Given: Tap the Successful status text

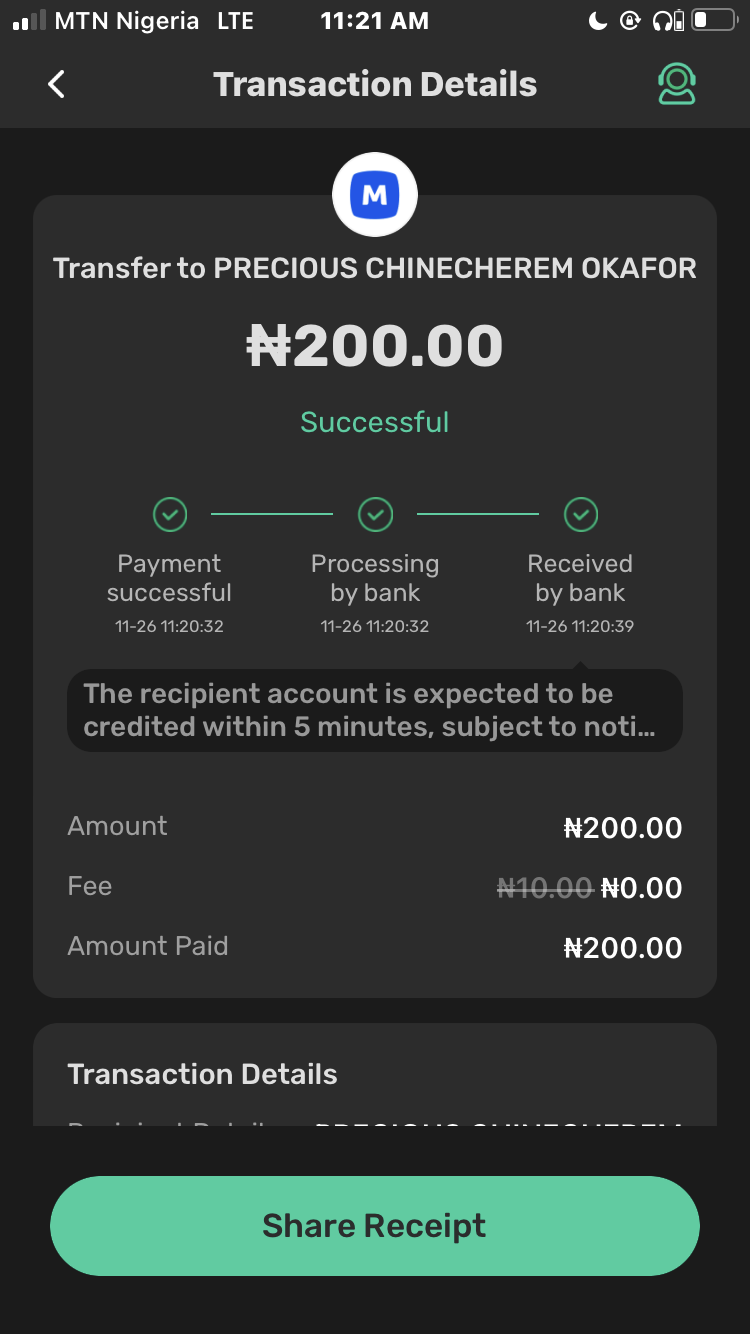Looking at the screenshot, I should point(375,422).
